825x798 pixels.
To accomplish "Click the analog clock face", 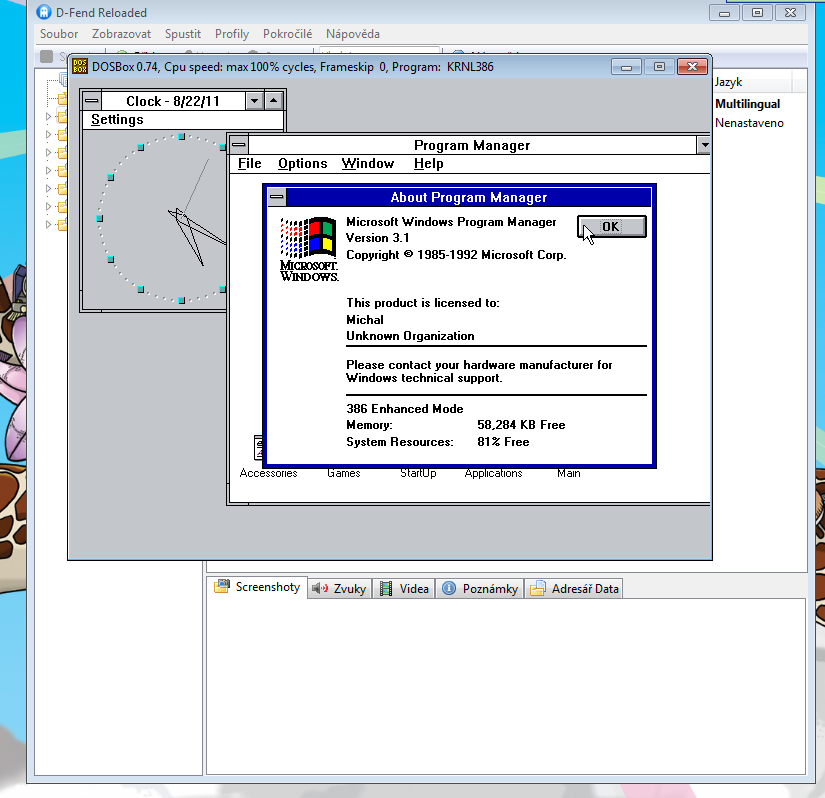I will coord(163,218).
